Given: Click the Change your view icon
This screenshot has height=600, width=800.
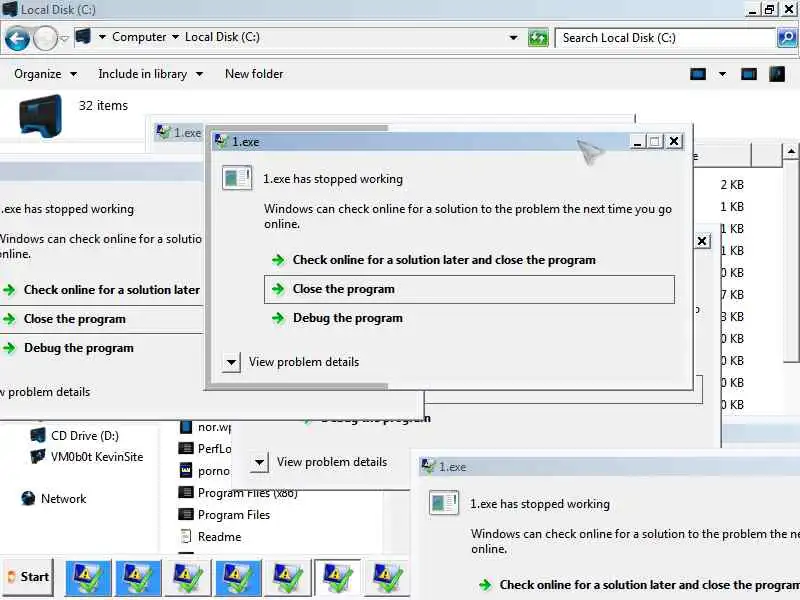Looking at the screenshot, I should tap(698, 74).
